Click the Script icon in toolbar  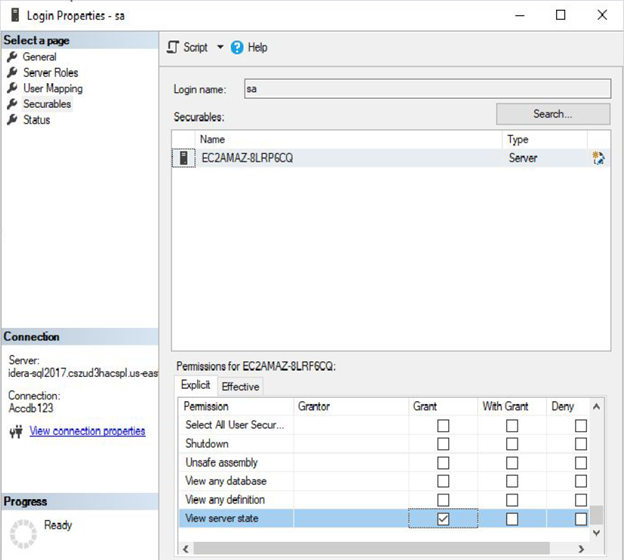[173, 47]
